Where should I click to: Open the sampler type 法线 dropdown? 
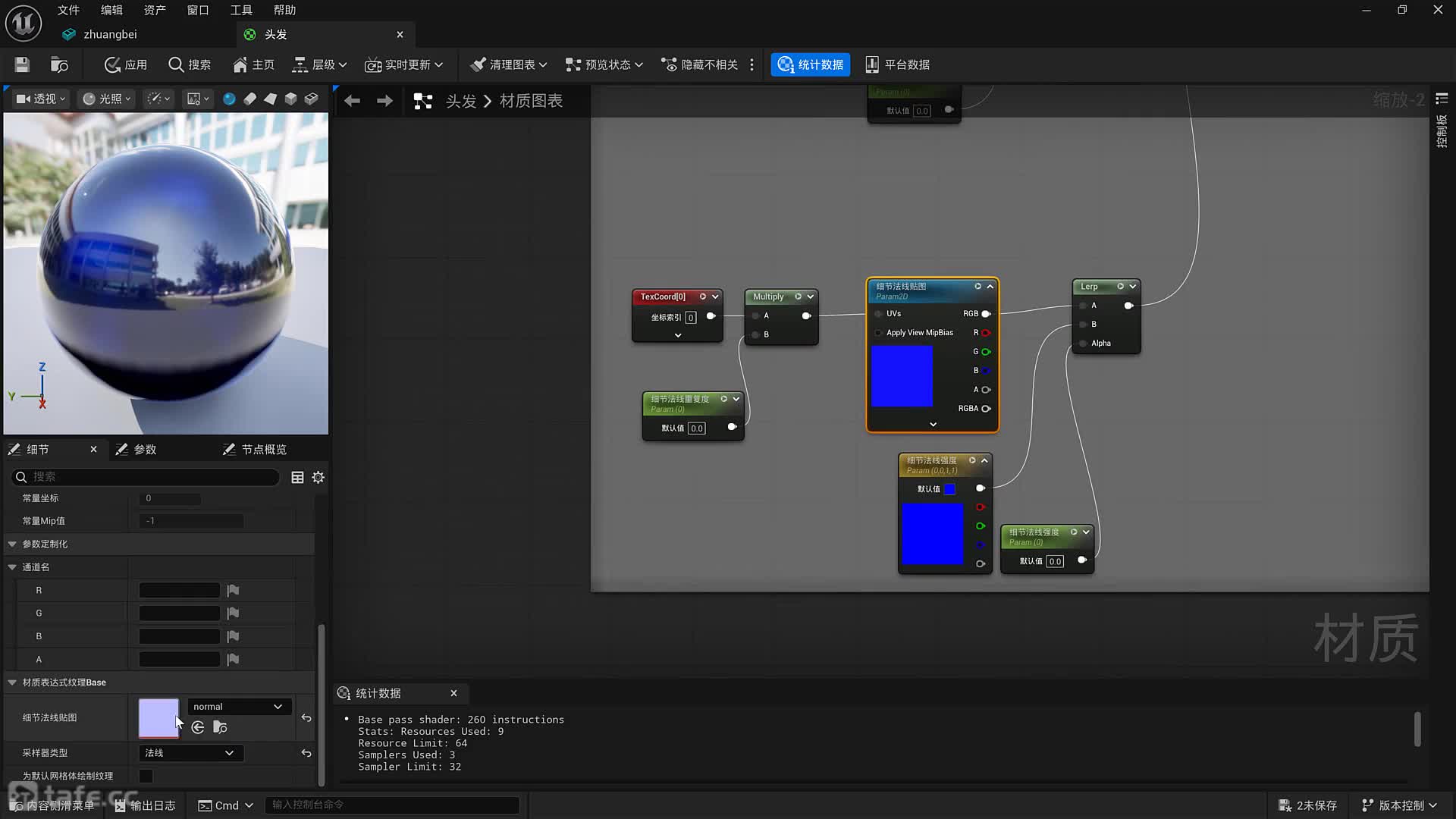coord(190,753)
